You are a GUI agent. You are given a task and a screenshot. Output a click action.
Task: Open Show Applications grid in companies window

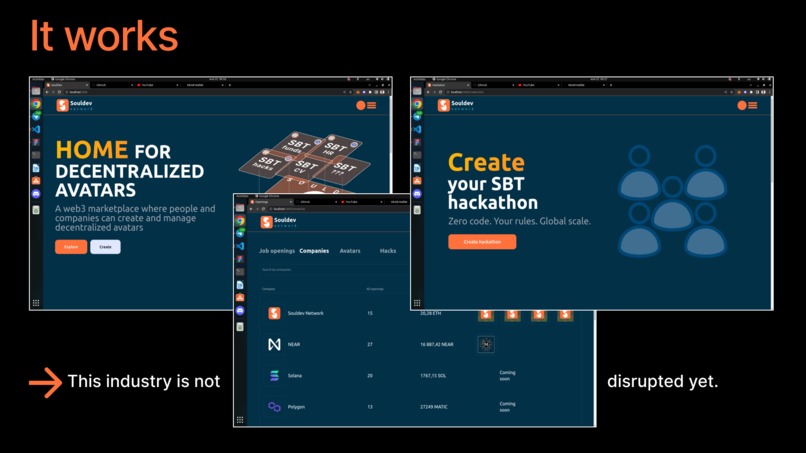coord(240,420)
